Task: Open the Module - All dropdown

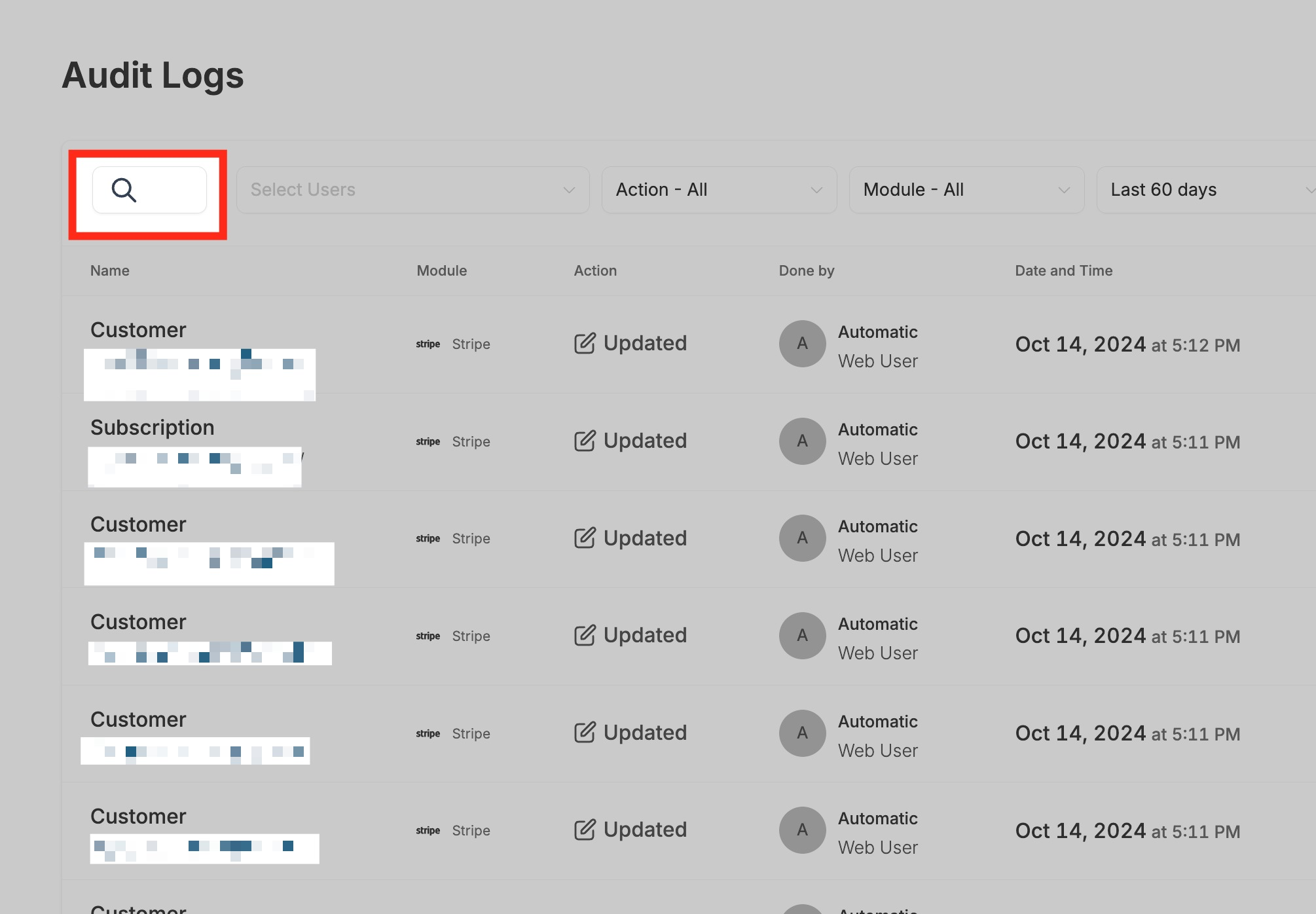Action: point(966,190)
